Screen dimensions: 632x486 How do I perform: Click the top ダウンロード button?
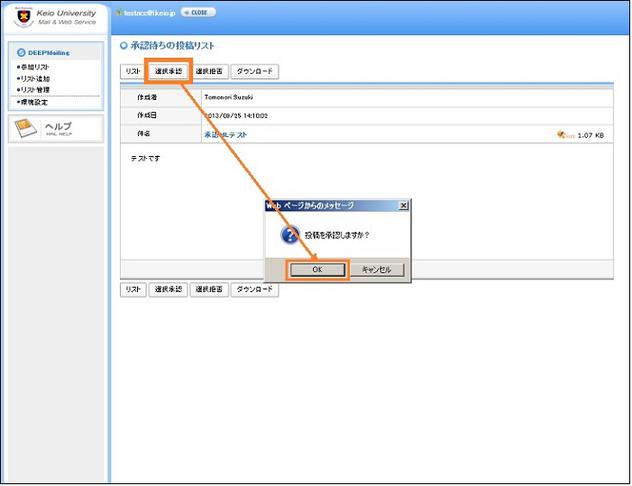pyautogui.click(x=254, y=72)
